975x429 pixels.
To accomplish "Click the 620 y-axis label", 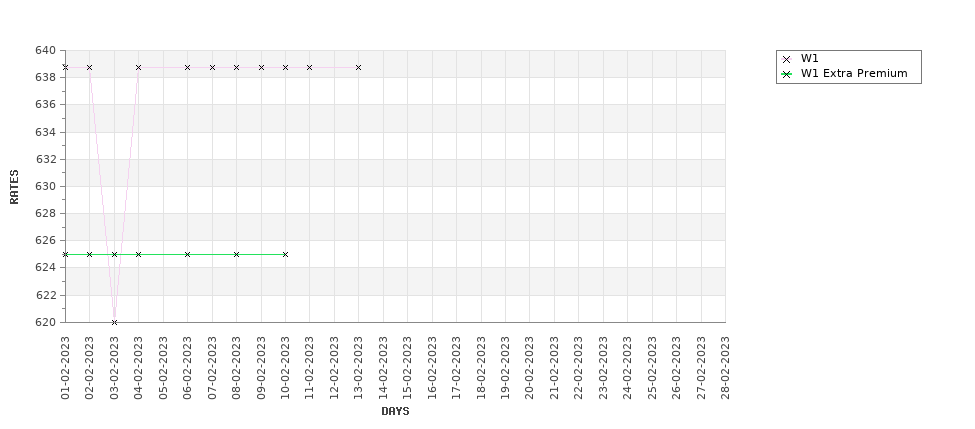I will click(x=45, y=322).
